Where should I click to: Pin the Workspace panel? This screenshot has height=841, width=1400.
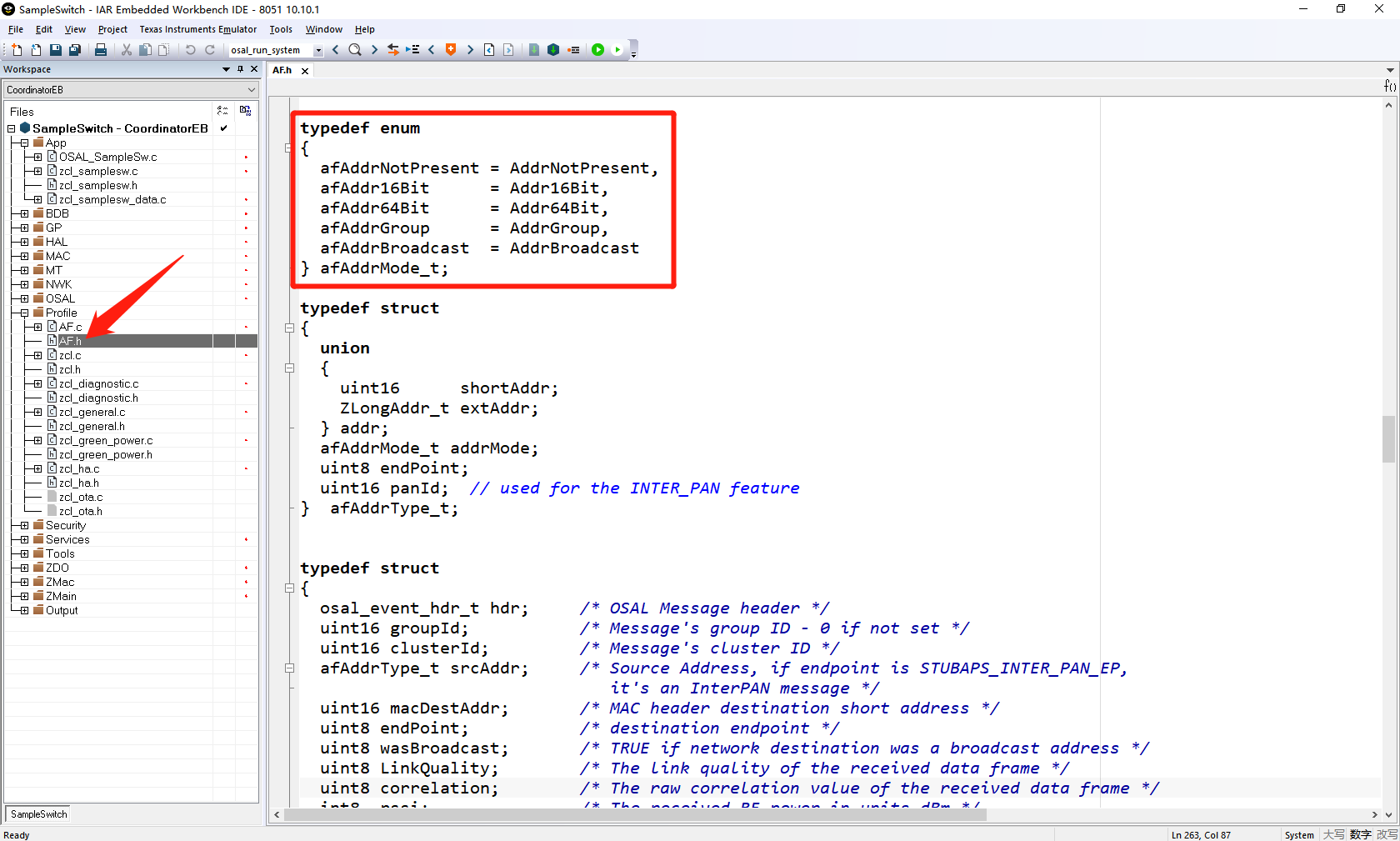pos(240,69)
